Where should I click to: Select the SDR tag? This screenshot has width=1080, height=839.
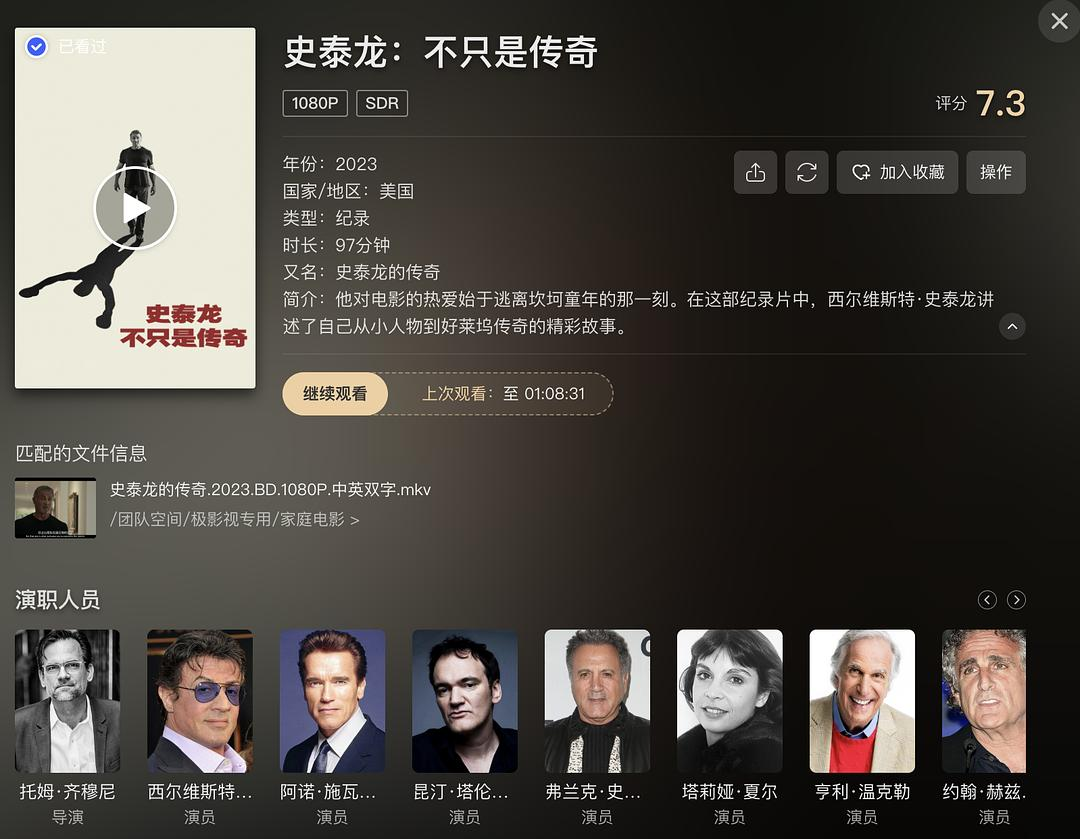pos(382,103)
